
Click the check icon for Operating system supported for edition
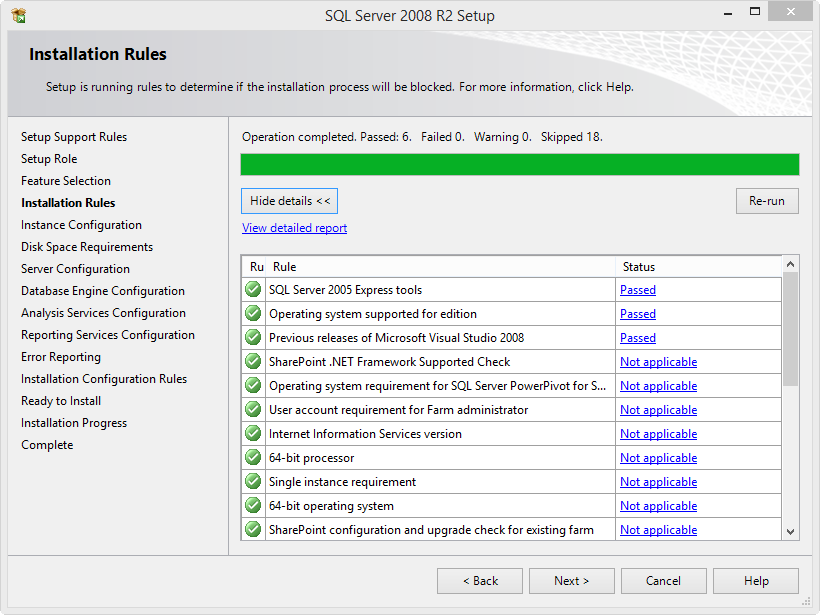pyautogui.click(x=252, y=313)
